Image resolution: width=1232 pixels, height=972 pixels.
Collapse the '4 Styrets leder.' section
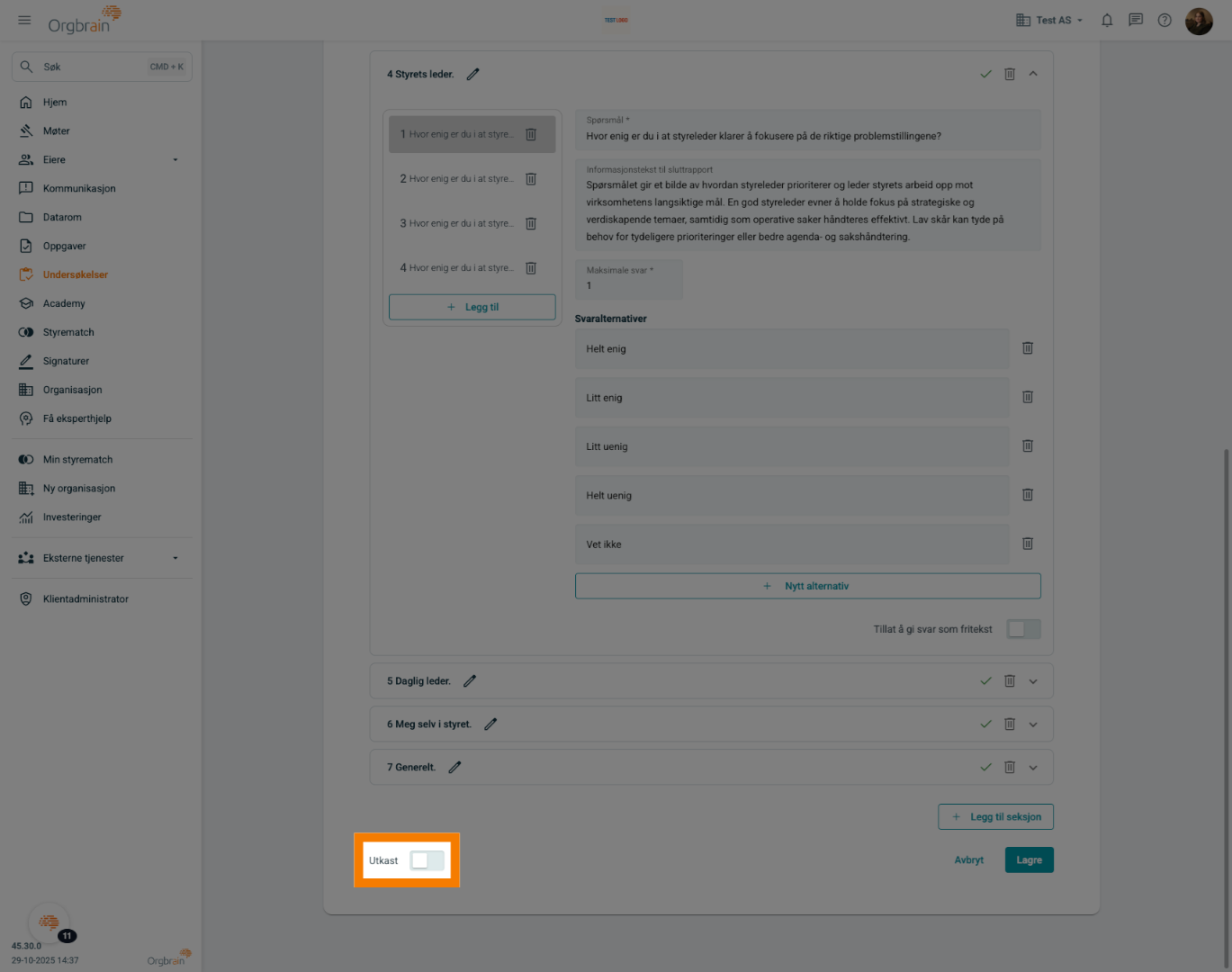pyautogui.click(x=1033, y=75)
